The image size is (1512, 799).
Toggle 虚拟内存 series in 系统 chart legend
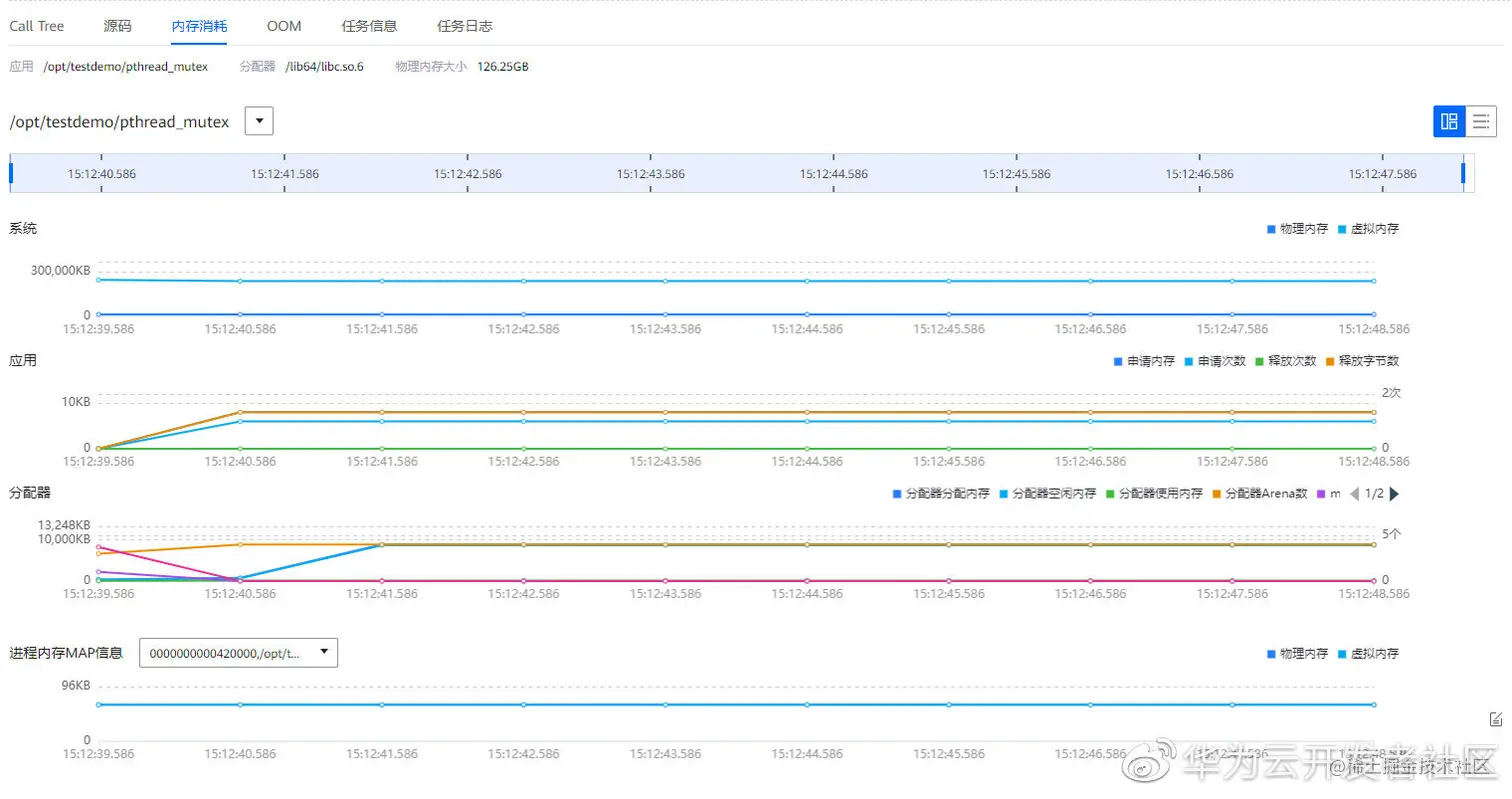pos(1368,229)
